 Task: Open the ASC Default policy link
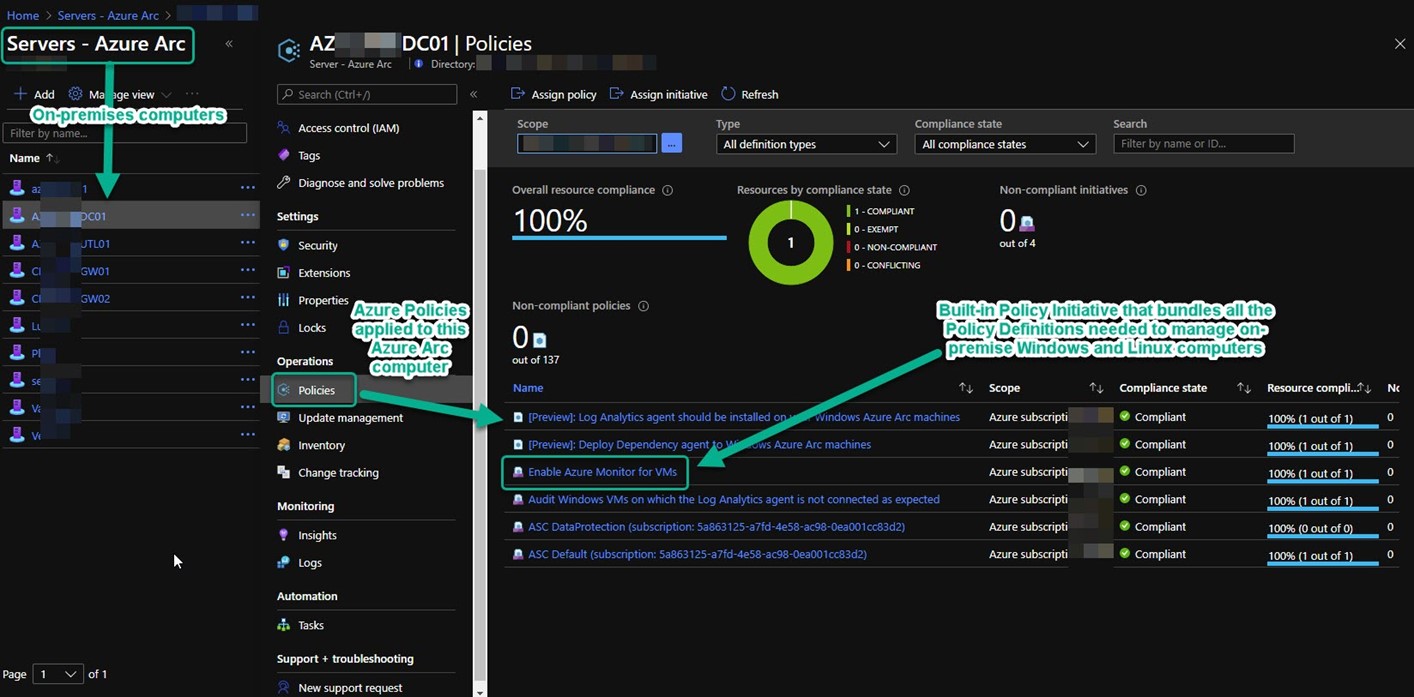[x=697, y=554]
